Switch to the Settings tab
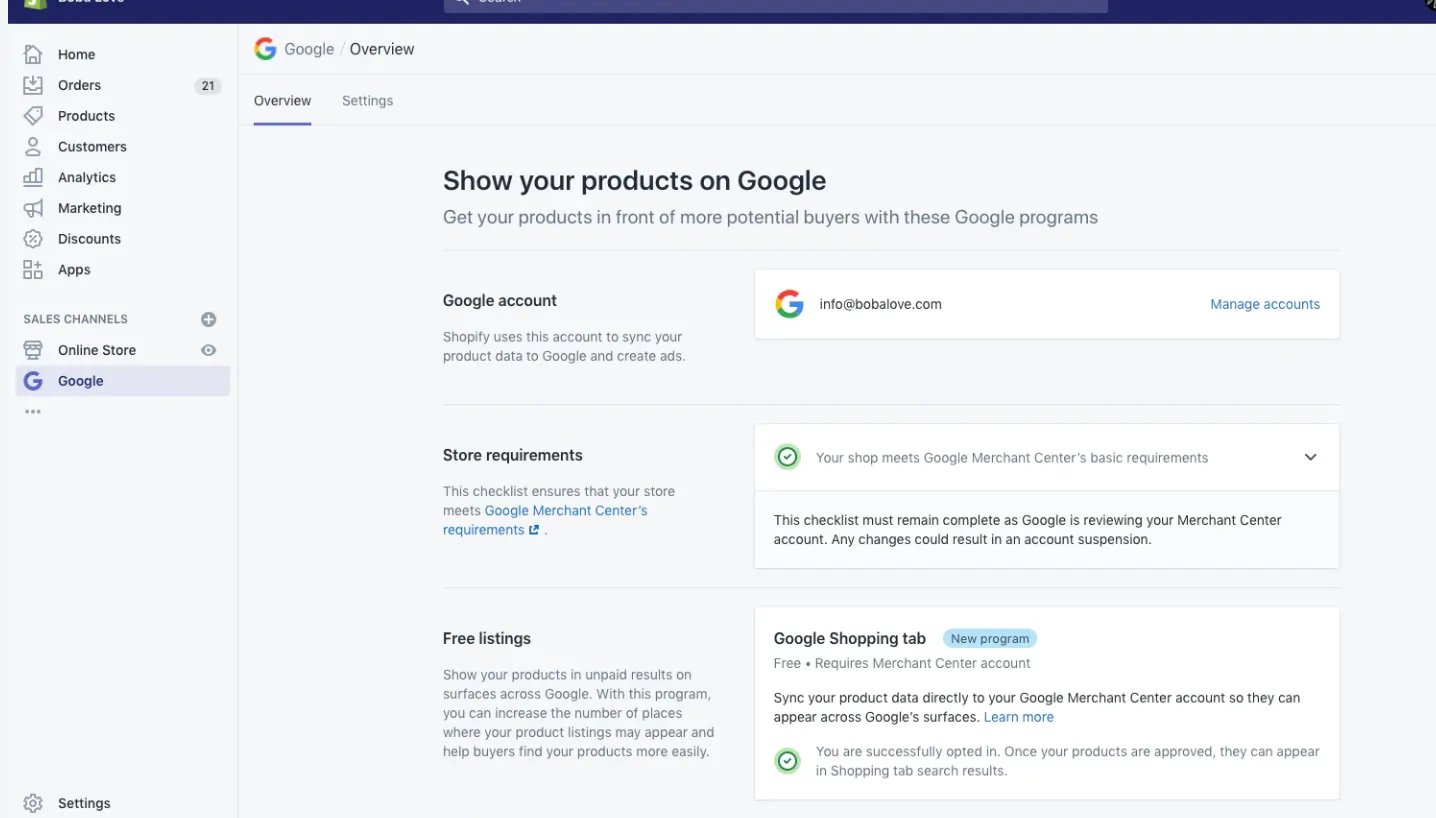The image size is (1436, 818). click(367, 101)
